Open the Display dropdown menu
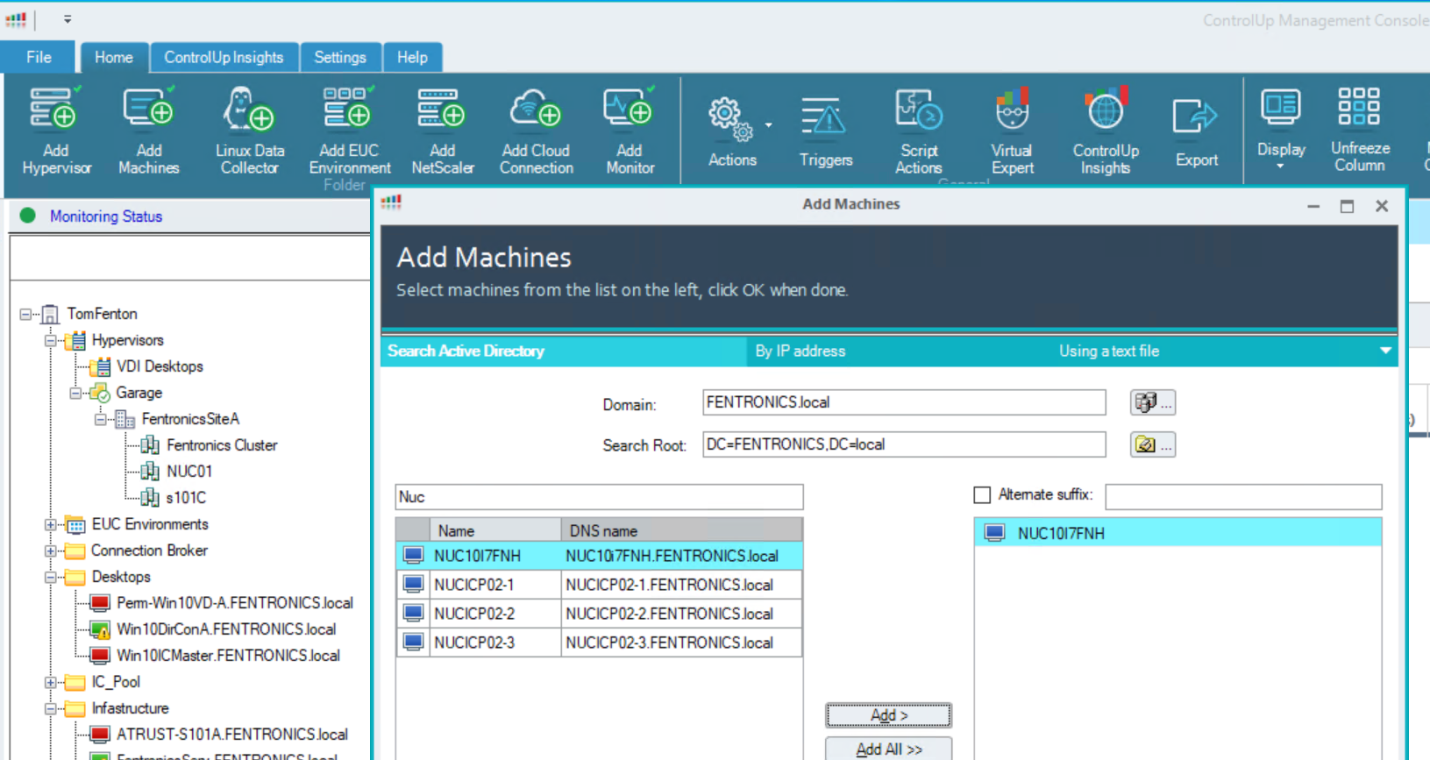Image resolution: width=1430 pixels, height=760 pixels. (x=1281, y=128)
